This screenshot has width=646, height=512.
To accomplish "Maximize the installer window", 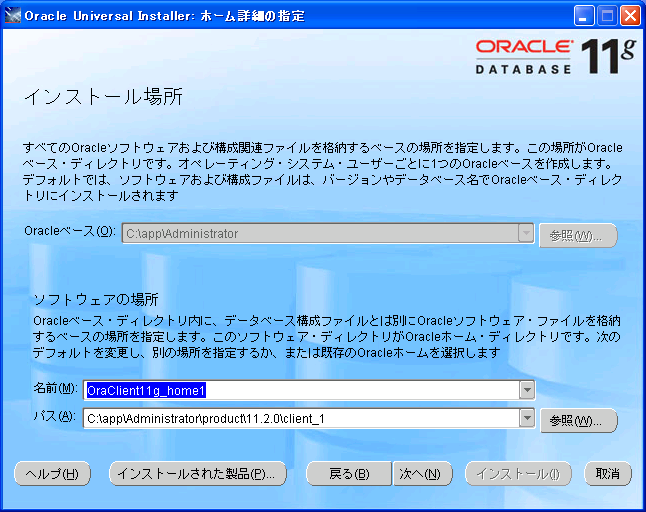I will pos(607,15).
